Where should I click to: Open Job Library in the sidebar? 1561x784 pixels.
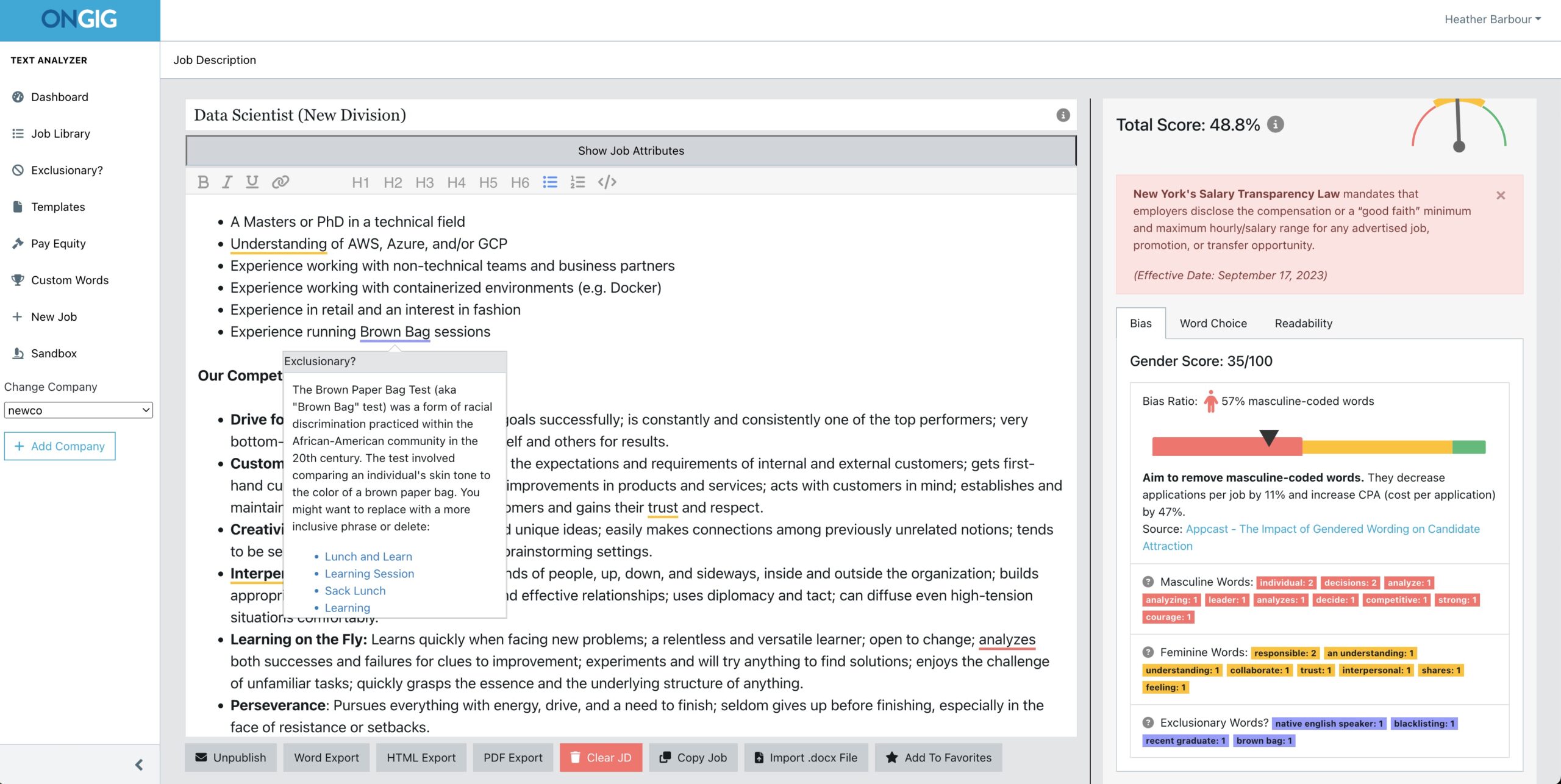60,134
